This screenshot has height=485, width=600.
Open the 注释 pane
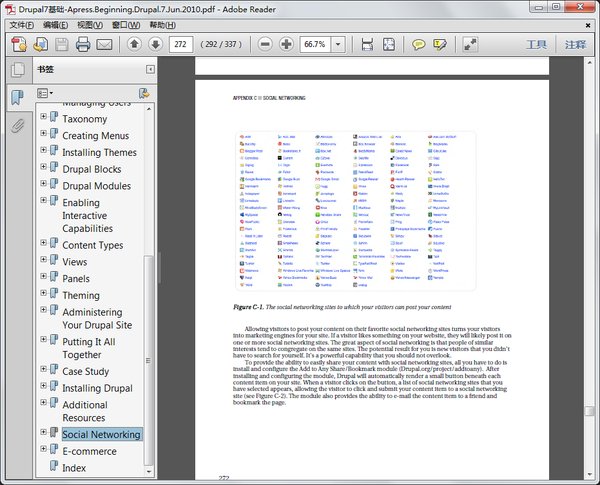pyautogui.click(x=575, y=45)
